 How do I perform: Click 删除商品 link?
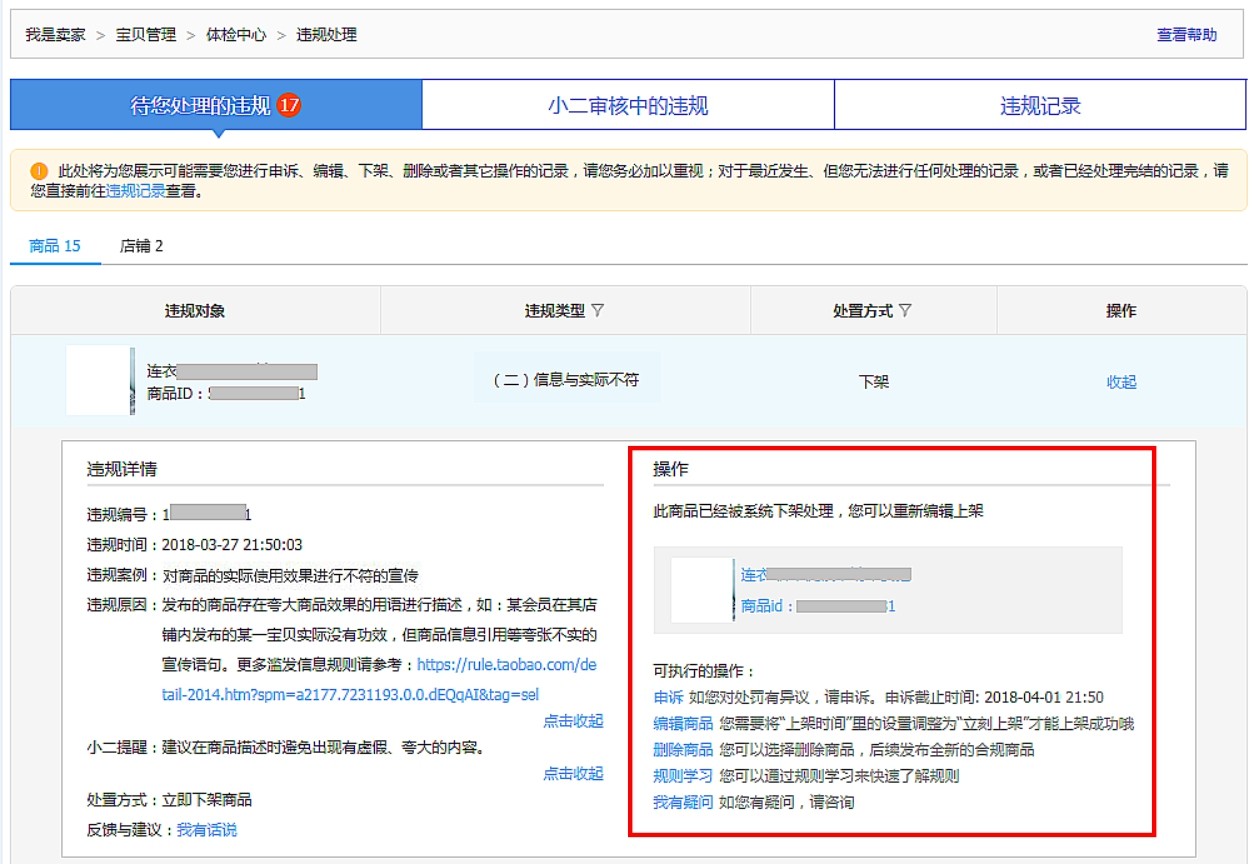coord(683,749)
